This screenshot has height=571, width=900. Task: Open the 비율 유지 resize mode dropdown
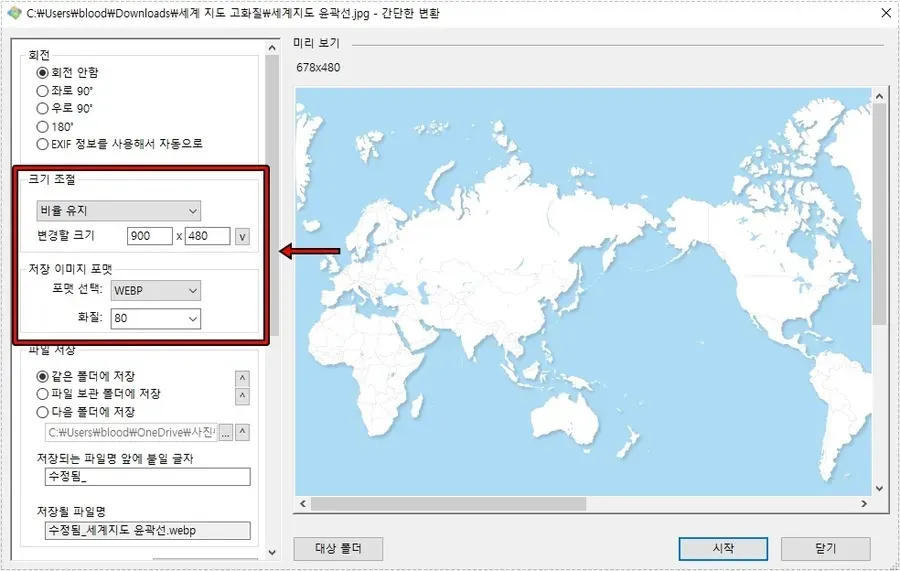click(118, 211)
